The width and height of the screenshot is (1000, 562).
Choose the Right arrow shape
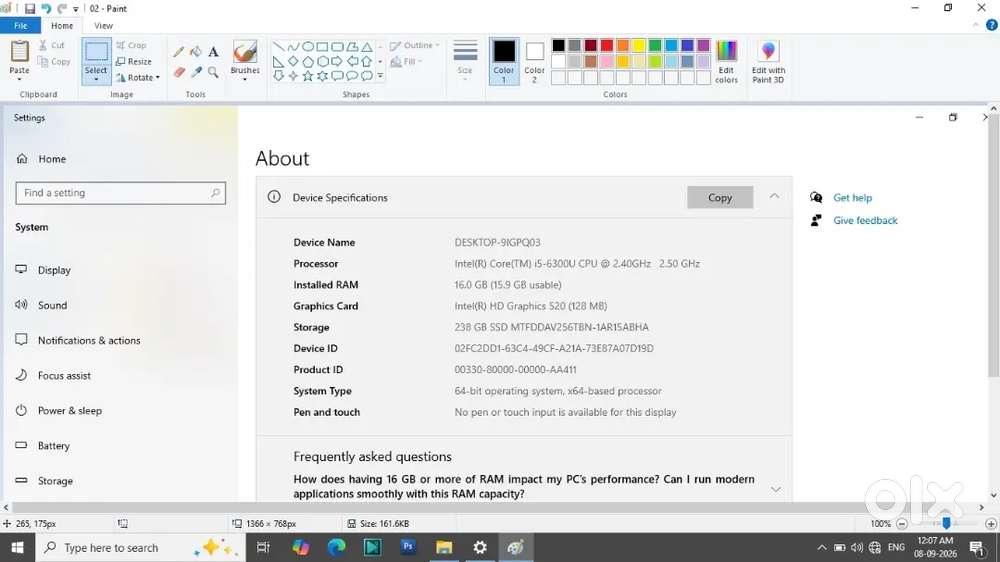point(337,61)
